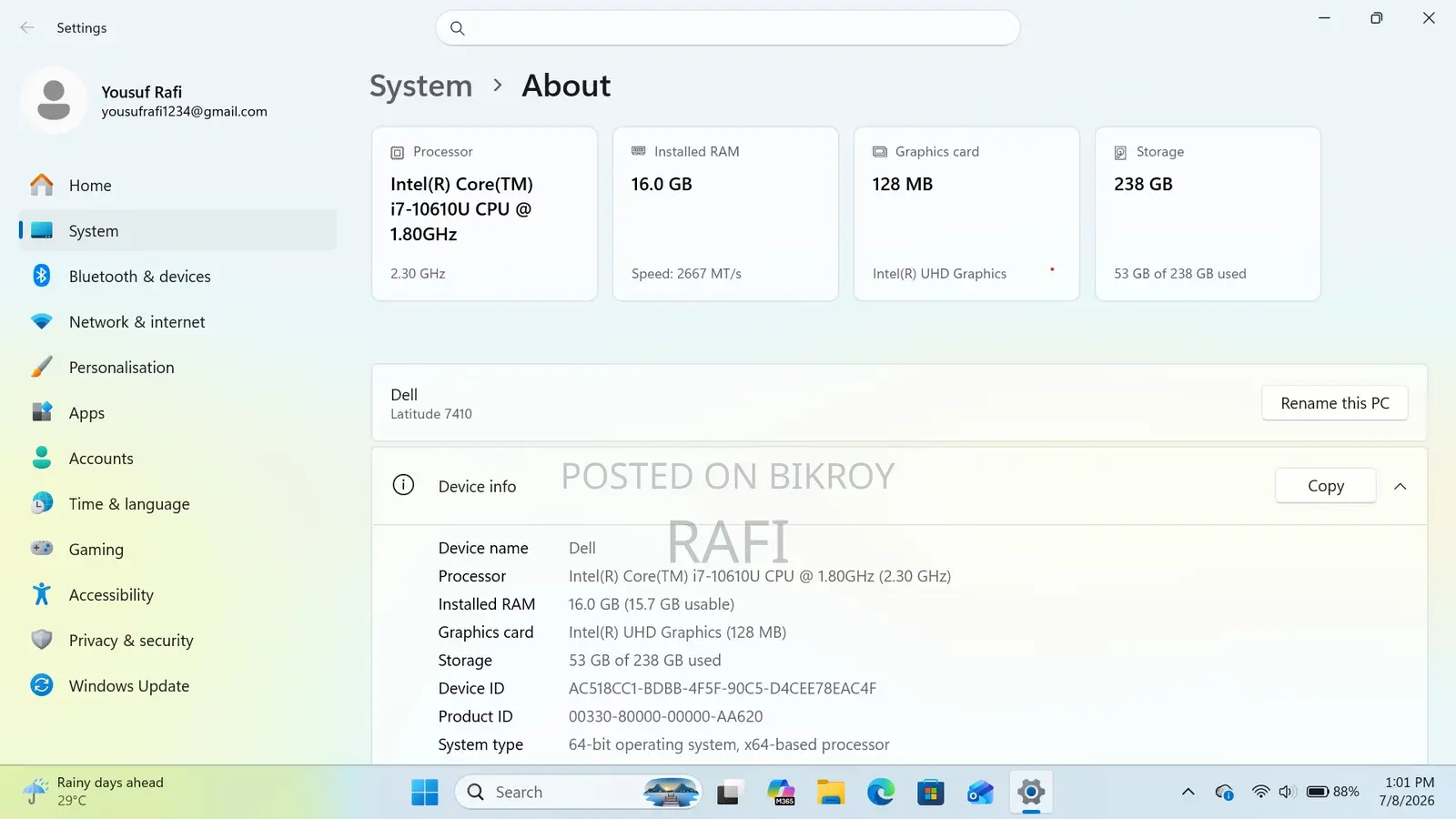Copy the device info

click(1326, 486)
